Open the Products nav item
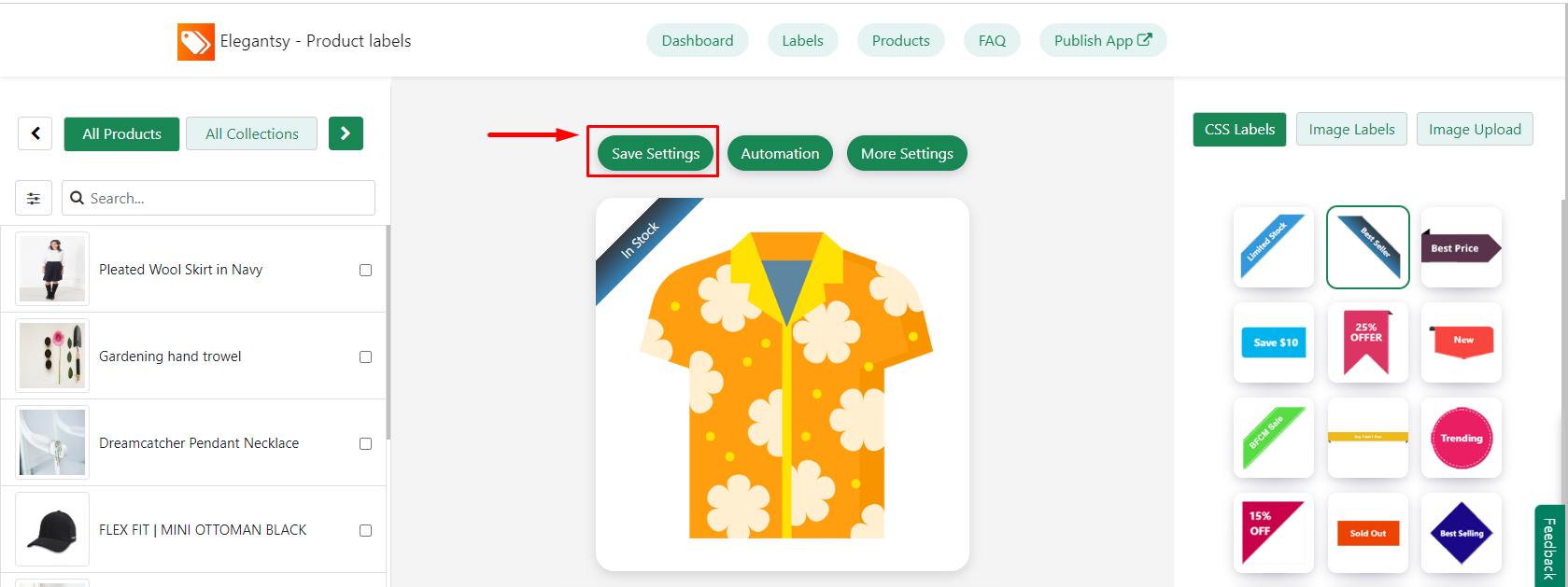The height and width of the screenshot is (587, 1568). (900, 40)
